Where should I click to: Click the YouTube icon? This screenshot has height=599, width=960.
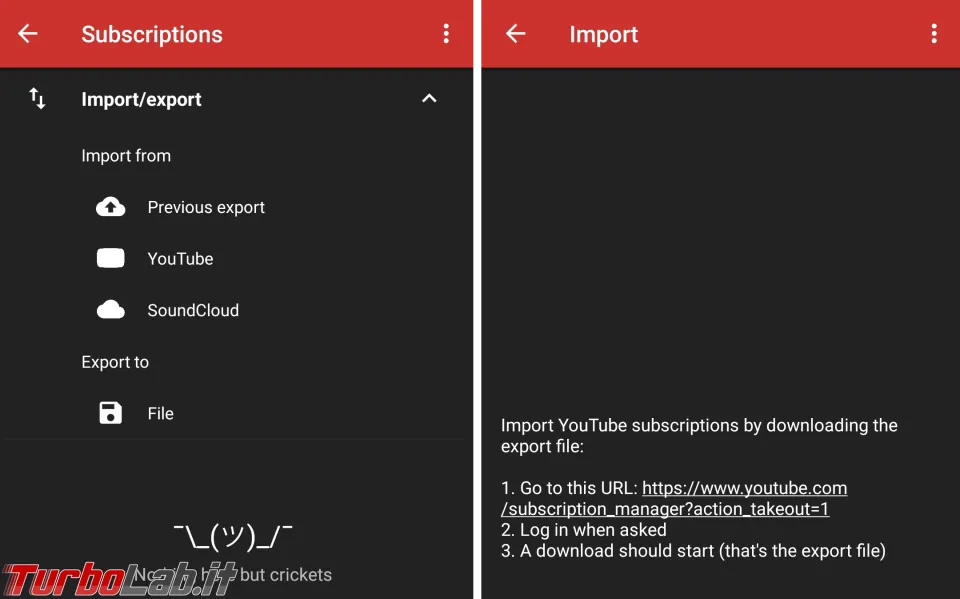tap(111, 258)
